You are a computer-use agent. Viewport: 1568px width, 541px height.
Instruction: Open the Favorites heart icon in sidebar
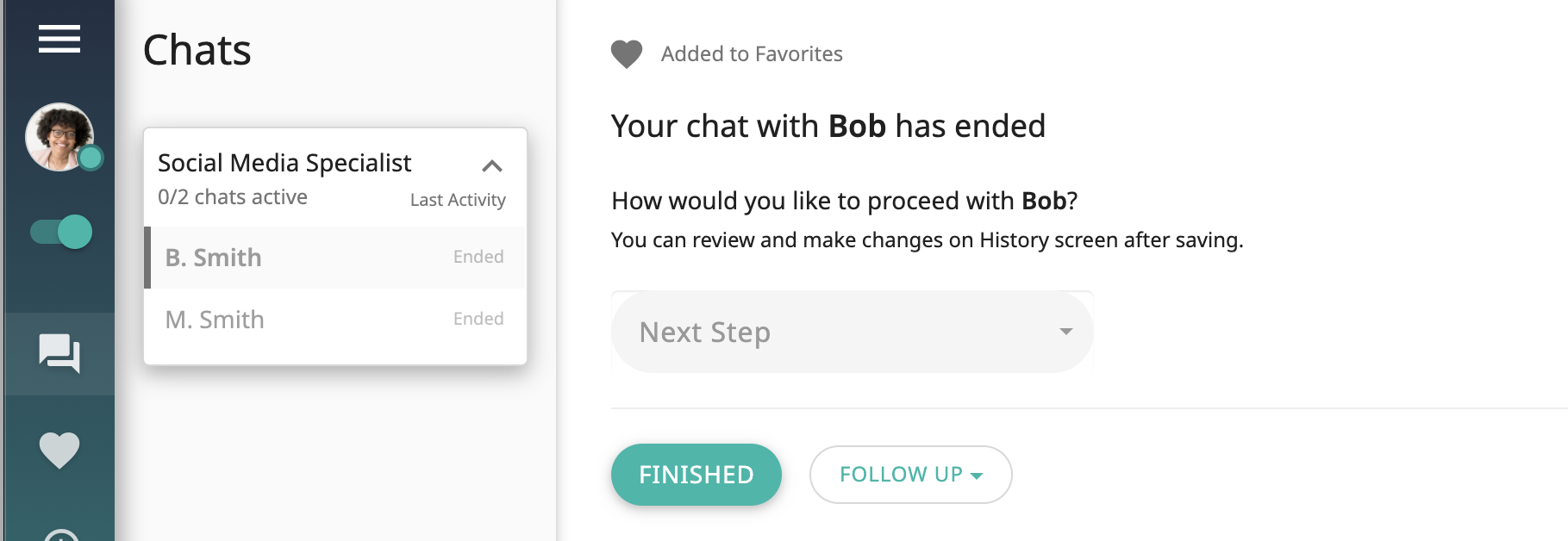(59, 449)
